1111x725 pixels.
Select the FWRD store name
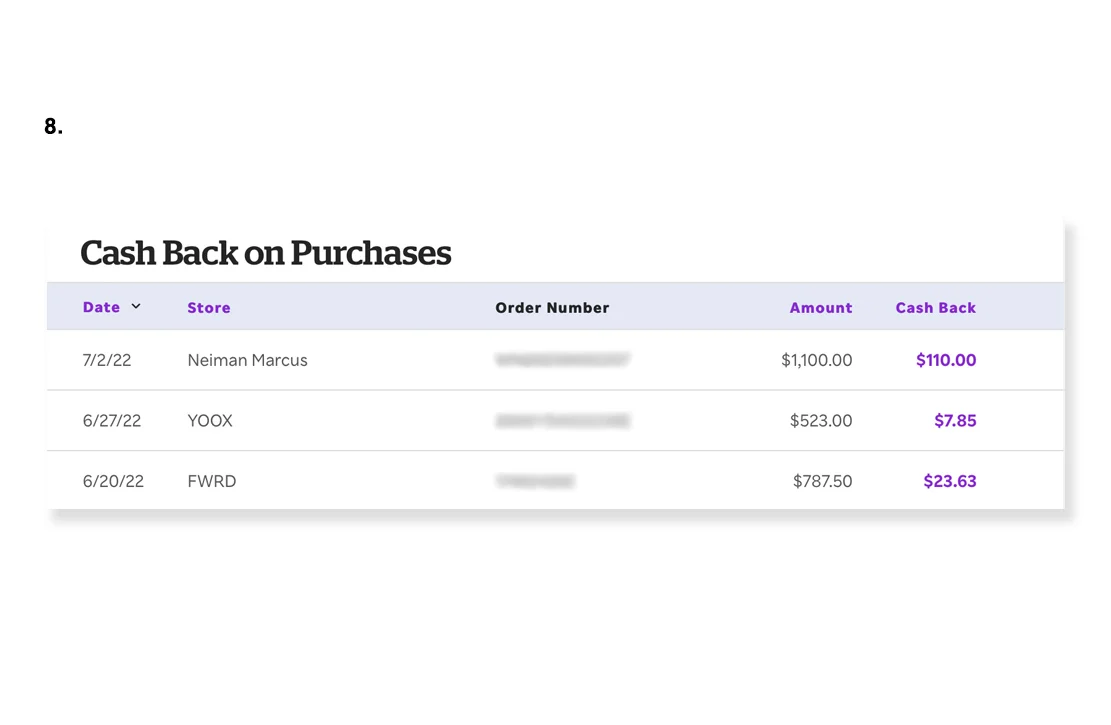tap(211, 481)
